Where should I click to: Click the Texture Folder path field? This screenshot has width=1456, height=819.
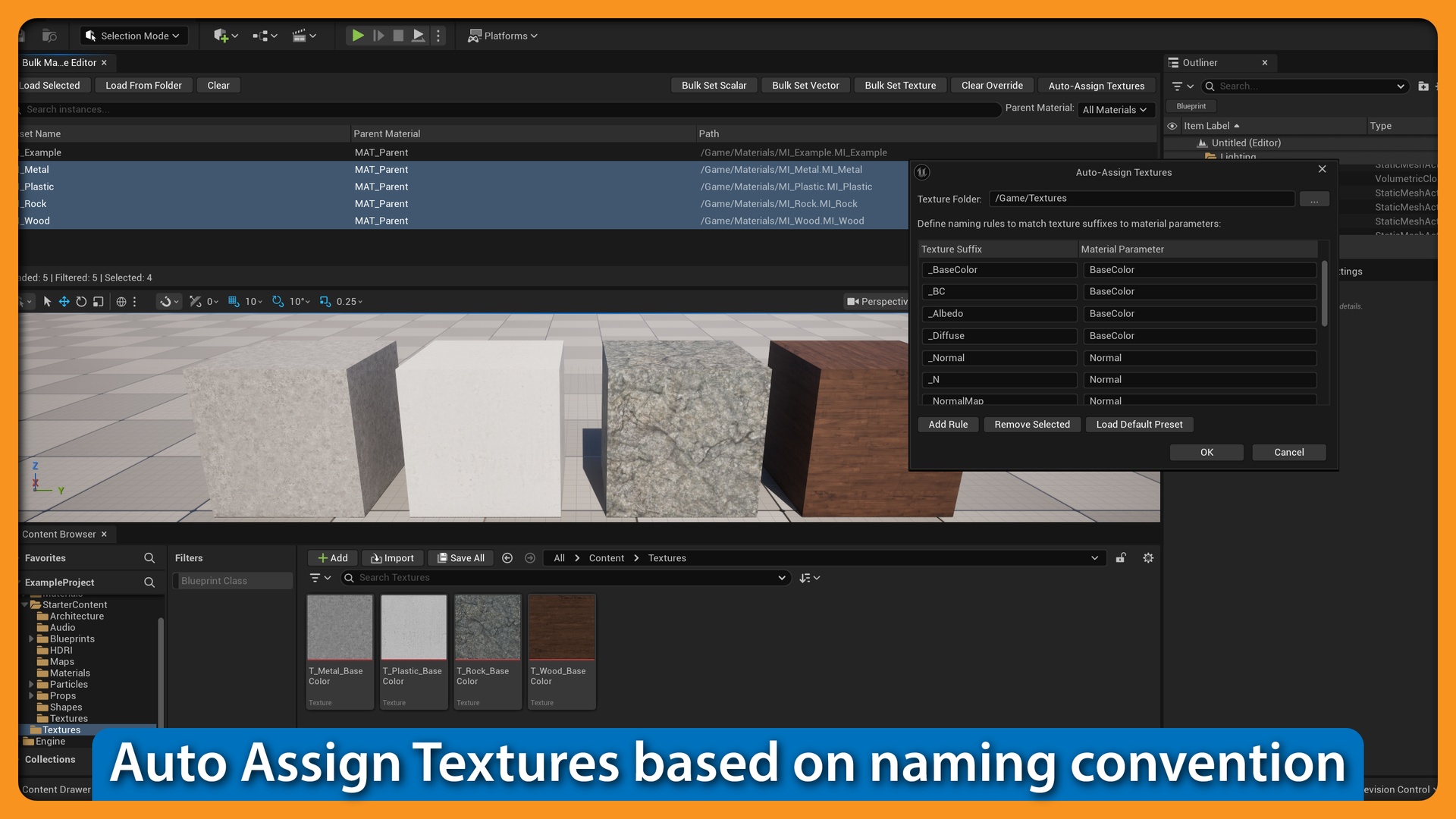point(1142,199)
